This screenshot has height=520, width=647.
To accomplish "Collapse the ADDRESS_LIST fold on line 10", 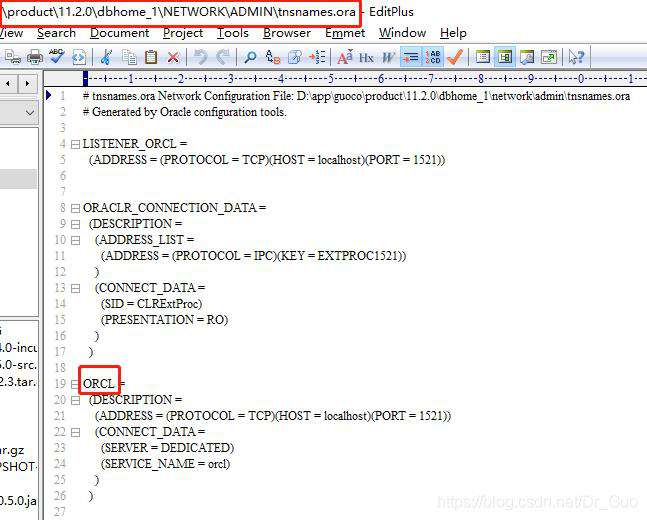I will point(75,240).
